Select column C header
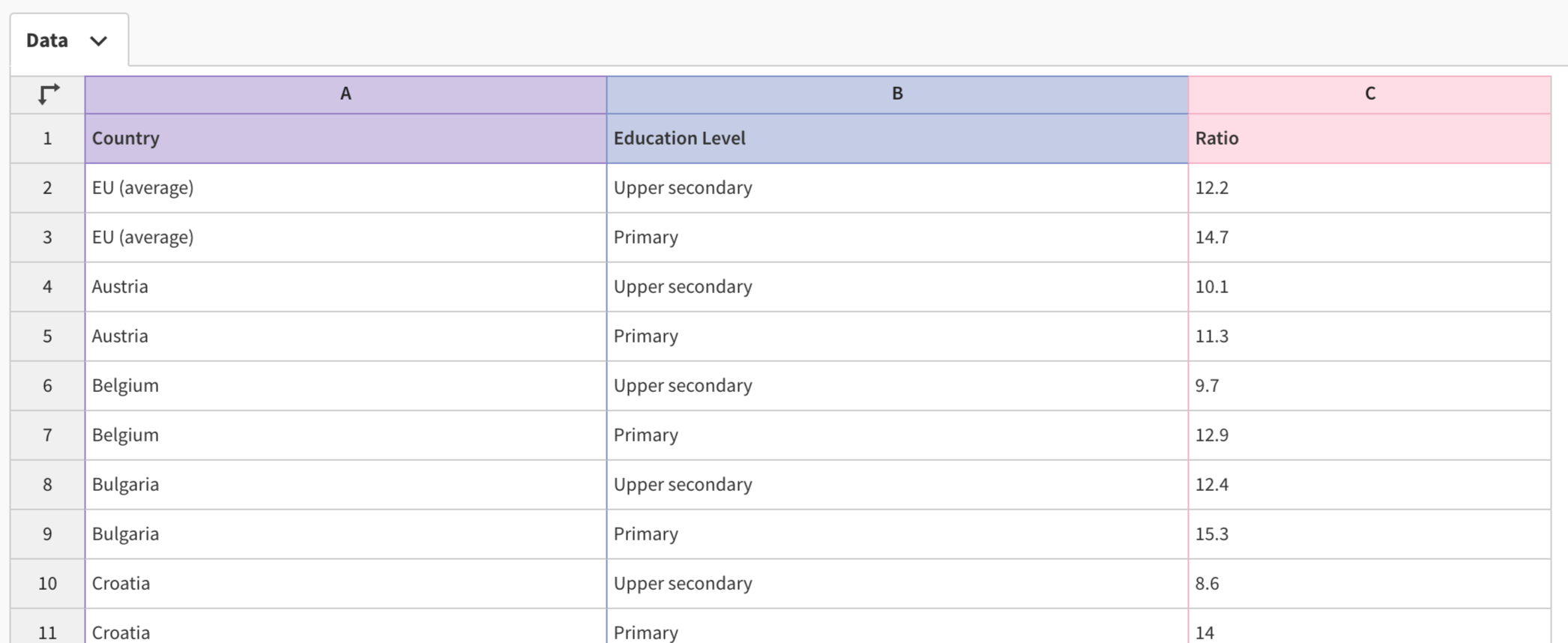Viewport: 1568px width, 643px height. pyautogui.click(x=1369, y=94)
